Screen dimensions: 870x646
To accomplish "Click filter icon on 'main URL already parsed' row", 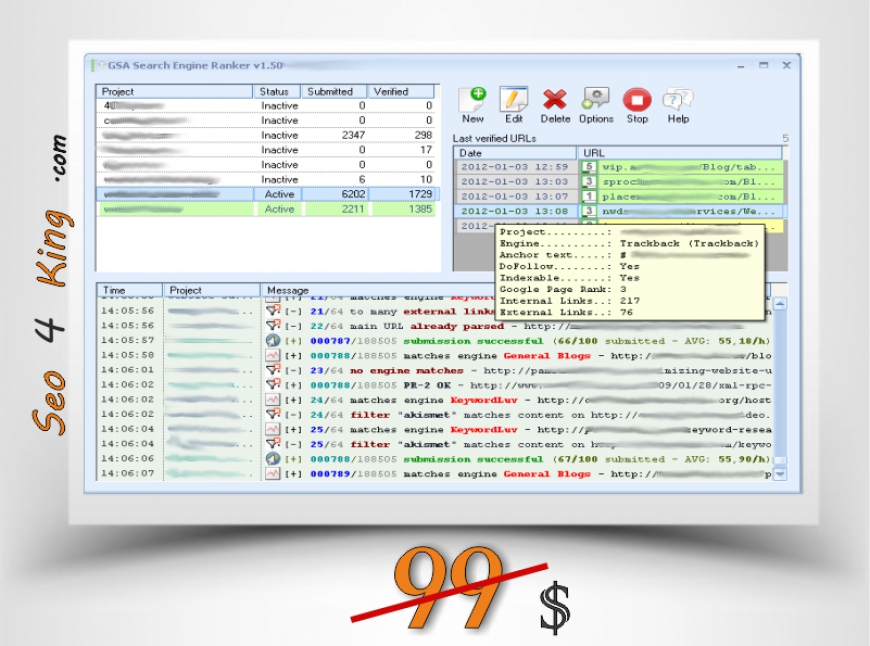I will [272, 326].
